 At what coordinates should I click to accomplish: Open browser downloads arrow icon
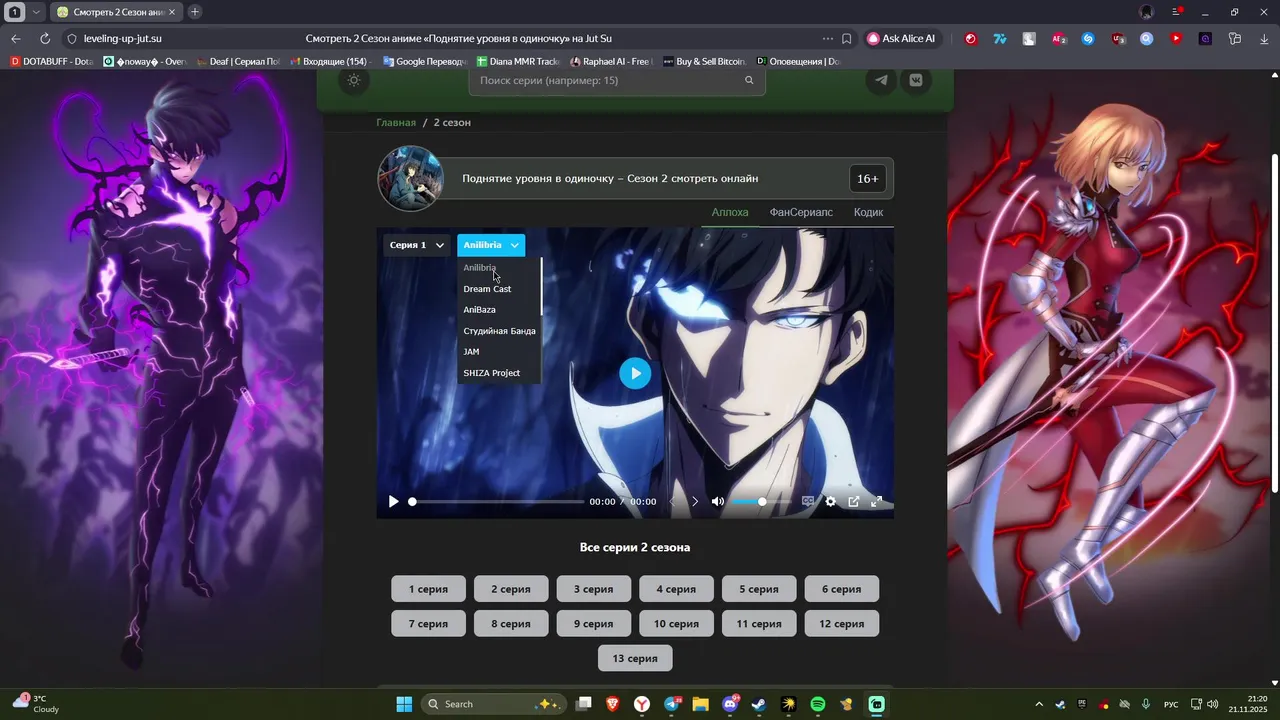coord(1264,38)
